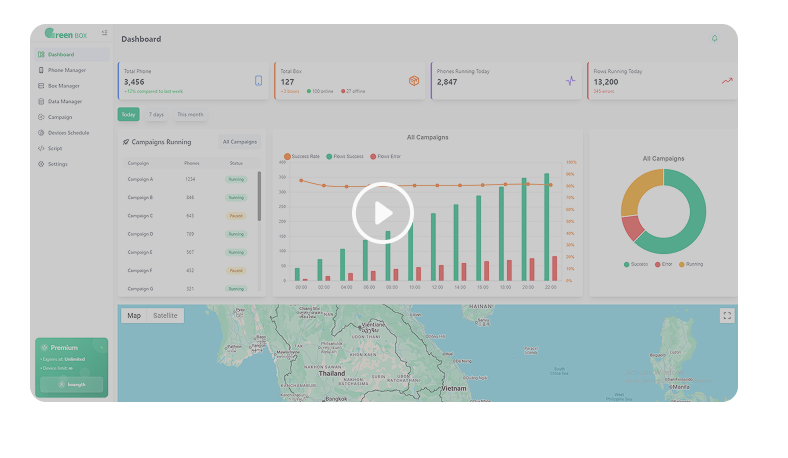
Task: Click the trend icon in Flows Running Today
Action: pos(727,81)
